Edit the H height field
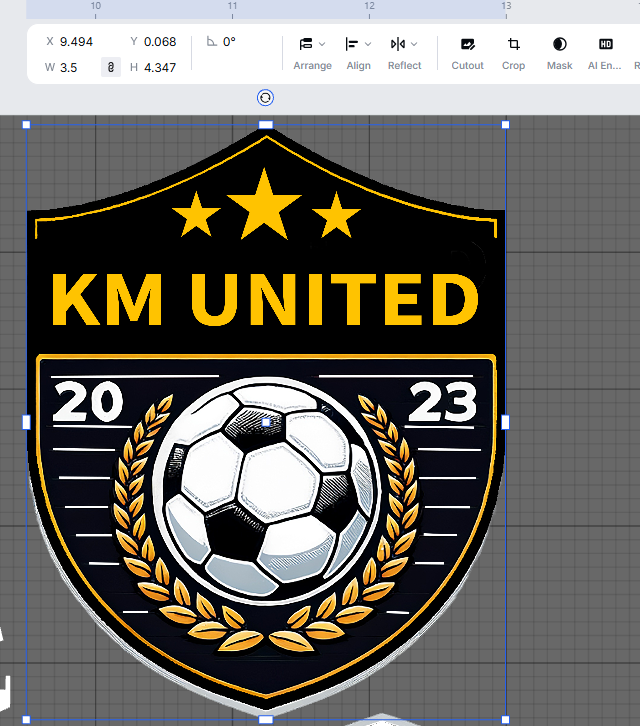This screenshot has width=640, height=726. click(x=160, y=68)
